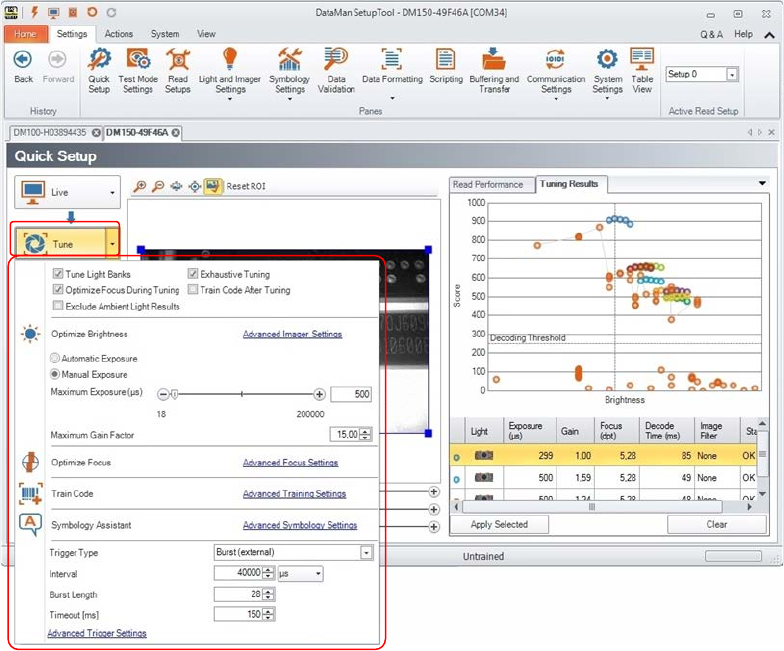The width and height of the screenshot is (784, 651).
Task: Open the Actions ribbon tab
Action: click(x=118, y=34)
